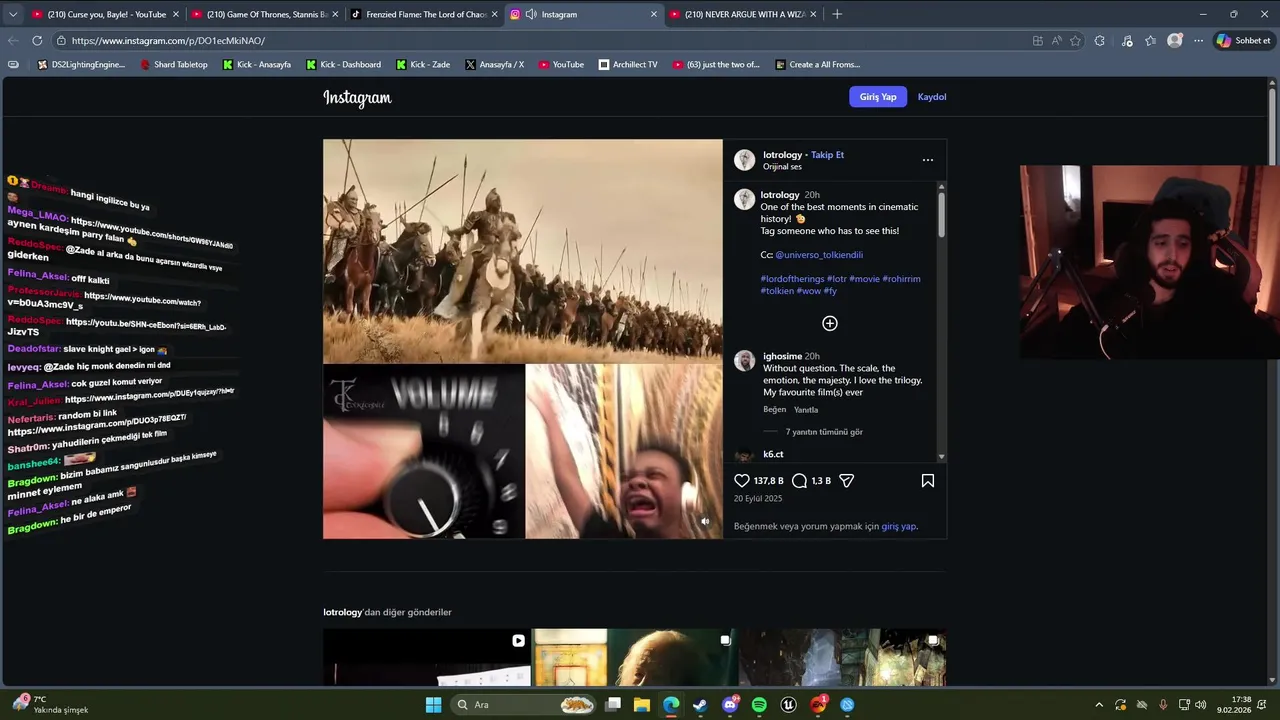Open the Windows Start menu

pyautogui.click(x=433, y=705)
